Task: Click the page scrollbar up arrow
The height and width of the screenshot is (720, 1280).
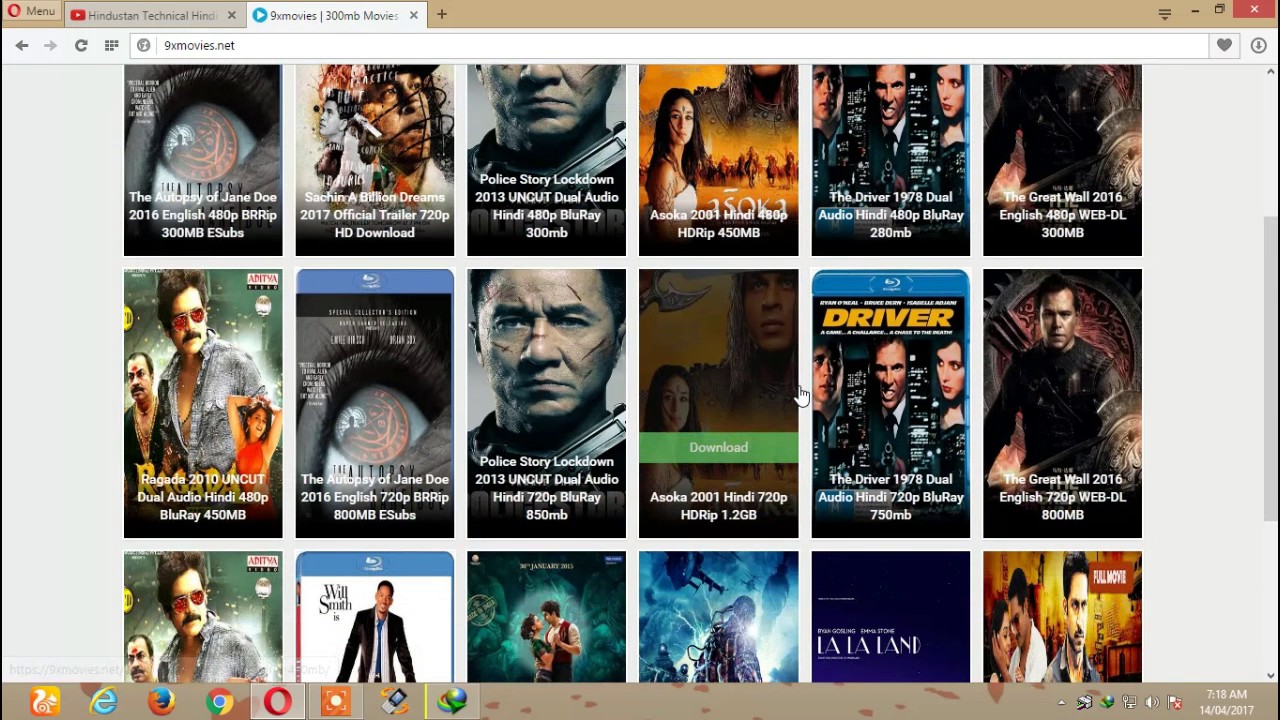Action: [1271, 73]
